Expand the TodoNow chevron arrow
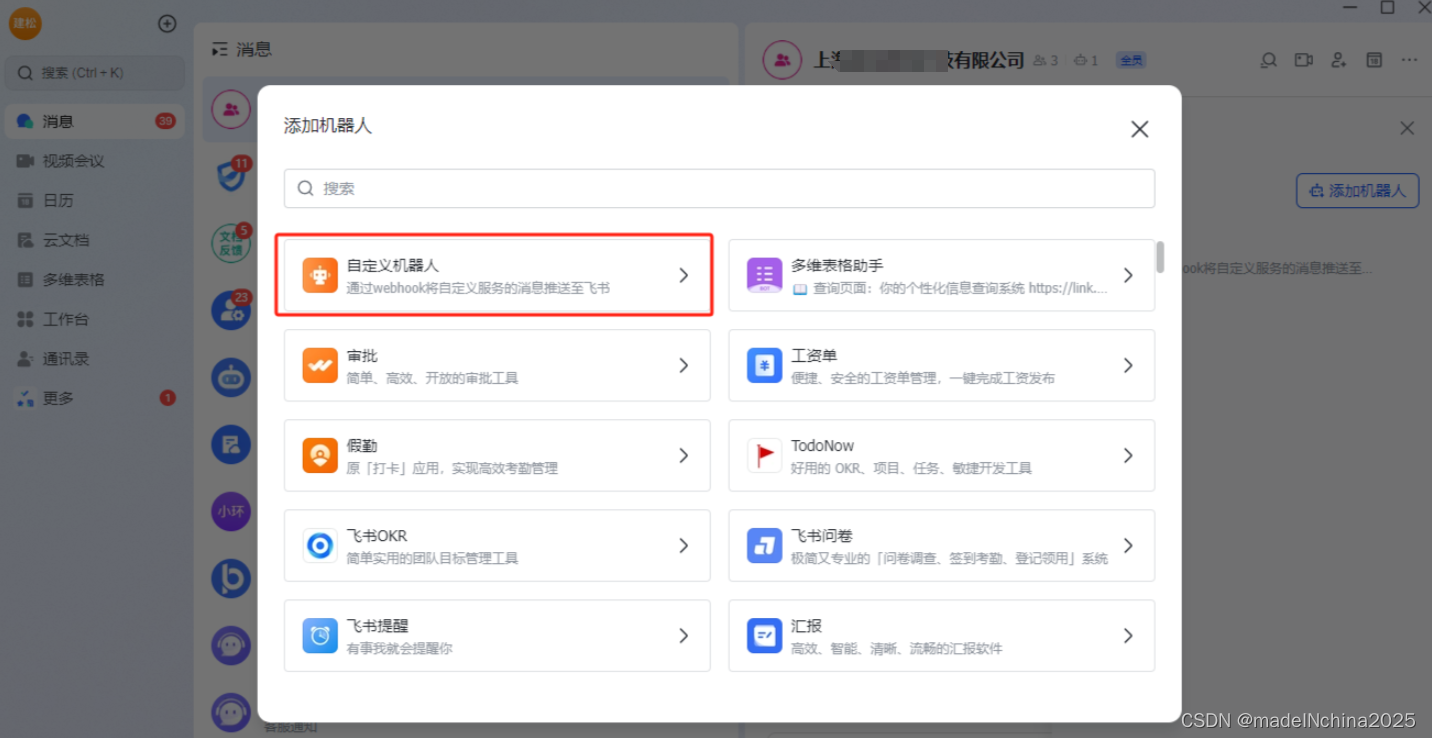 click(1128, 455)
